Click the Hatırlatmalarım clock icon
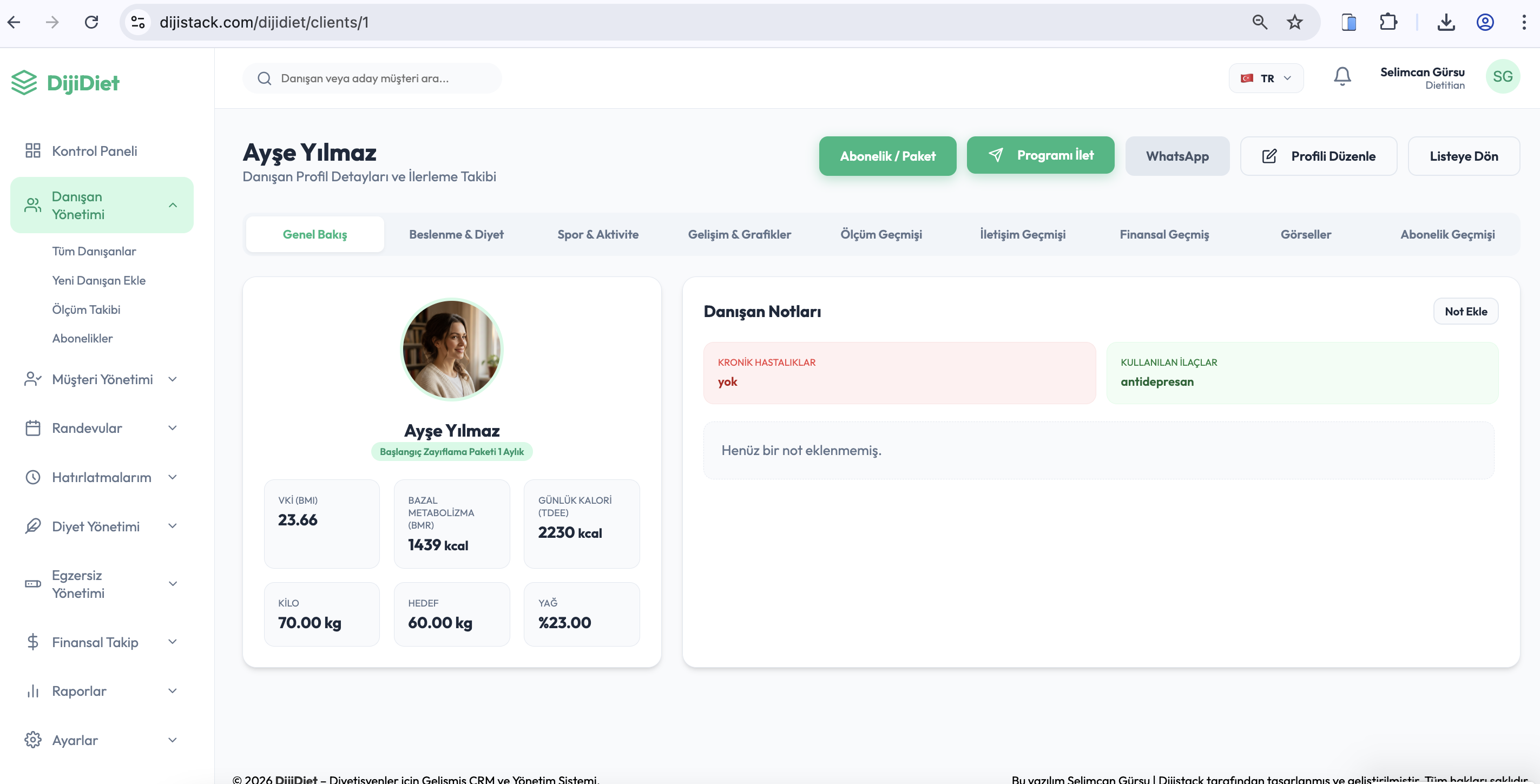 point(33,477)
